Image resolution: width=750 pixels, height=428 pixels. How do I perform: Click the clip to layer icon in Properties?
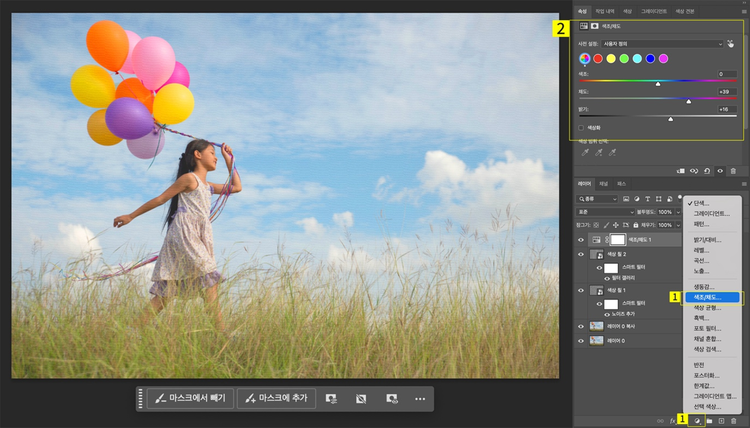681,171
